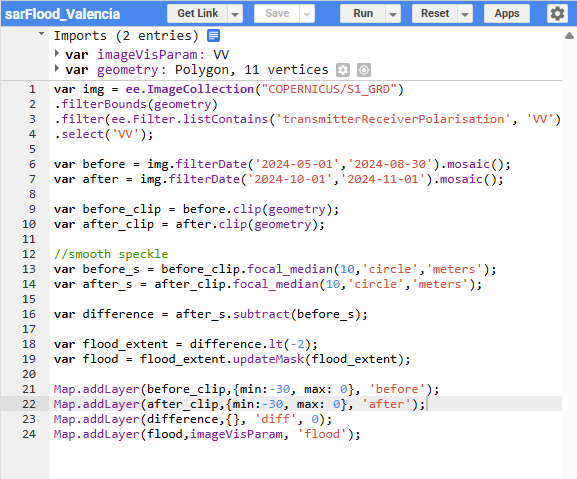Run the script
Viewport: 577px width, 479px height.
(x=363, y=14)
